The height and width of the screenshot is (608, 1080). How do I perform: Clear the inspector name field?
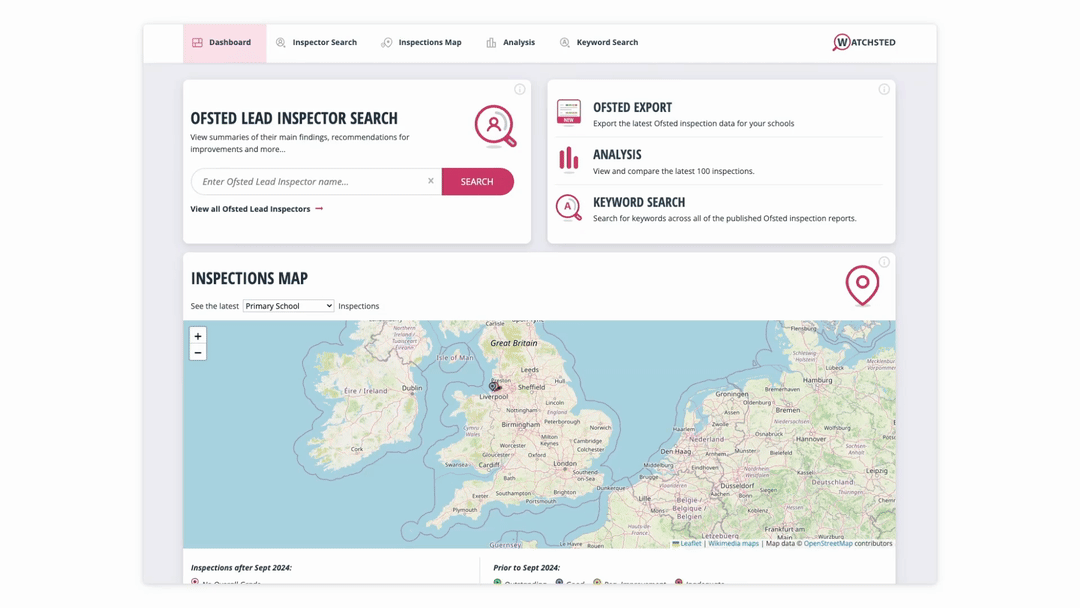(x=431, y=181)
